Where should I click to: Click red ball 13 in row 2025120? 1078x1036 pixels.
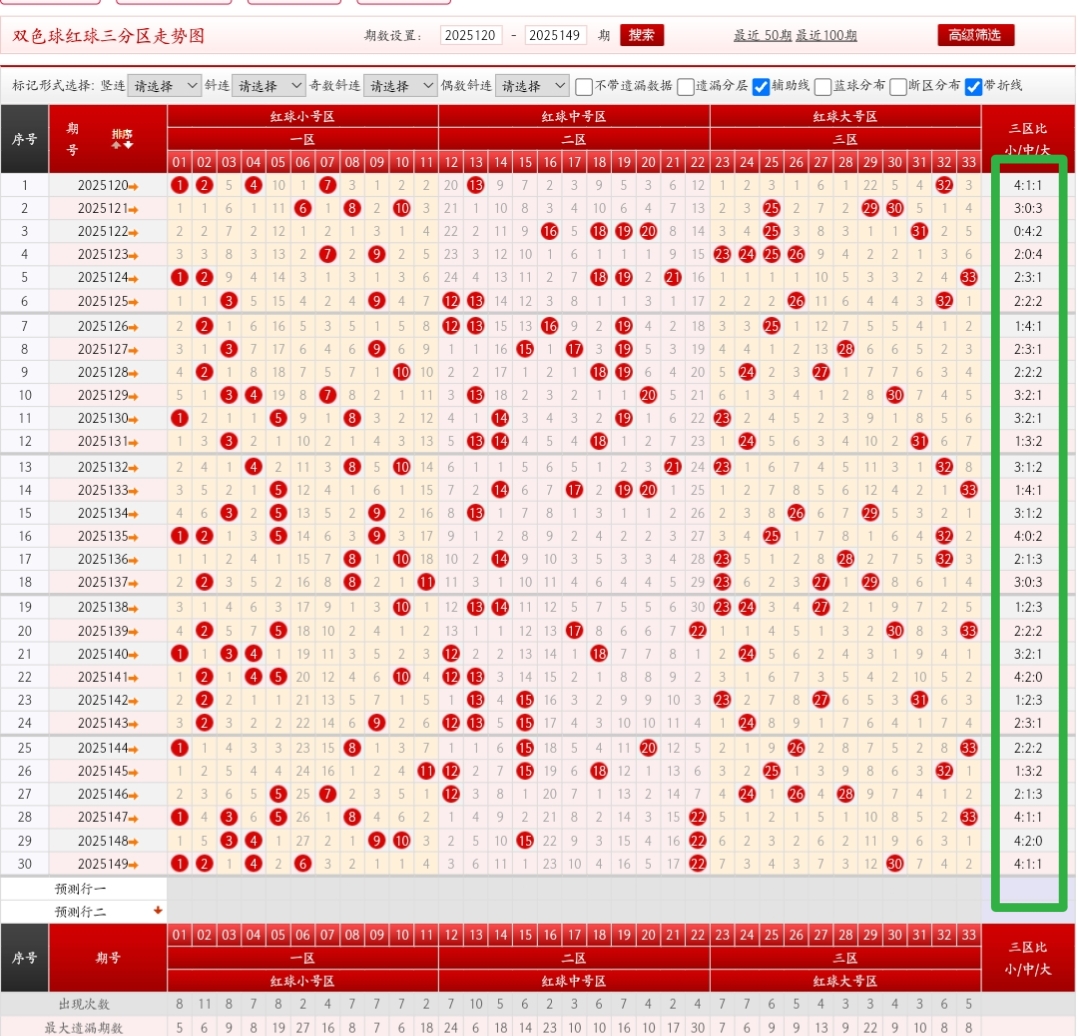[x=476, y=185]
